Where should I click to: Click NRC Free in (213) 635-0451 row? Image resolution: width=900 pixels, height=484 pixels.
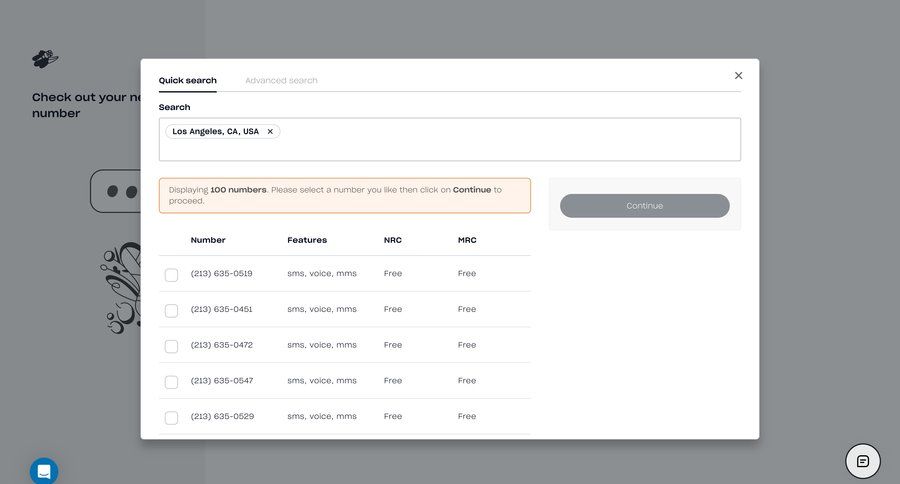click(393, 309)
